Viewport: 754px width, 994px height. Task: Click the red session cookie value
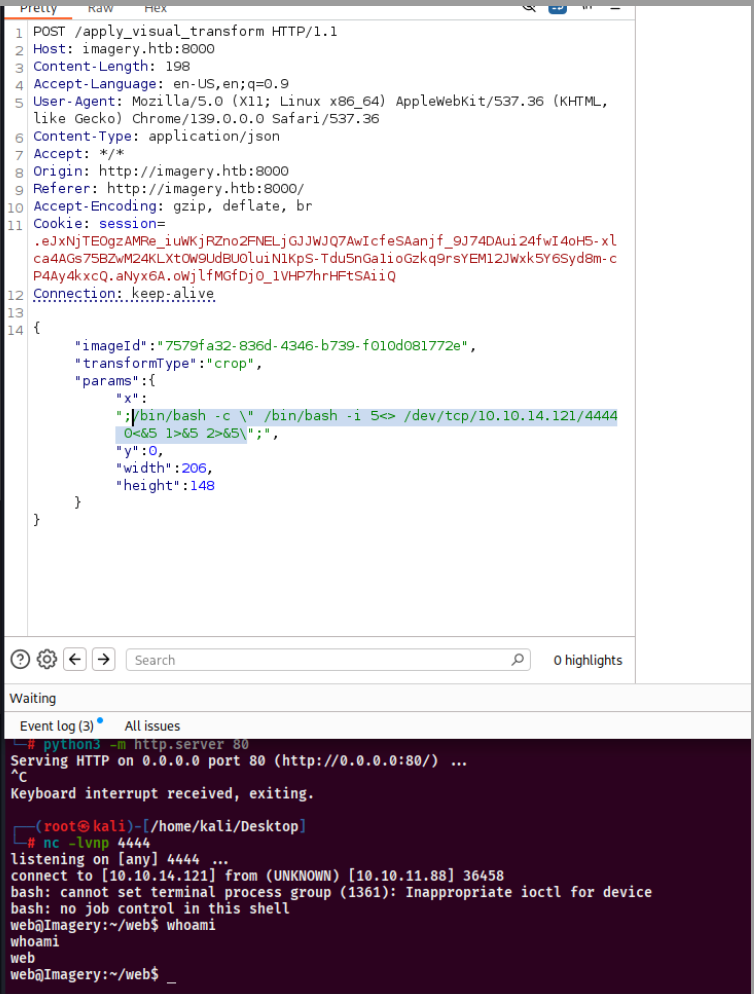point(325,259)
